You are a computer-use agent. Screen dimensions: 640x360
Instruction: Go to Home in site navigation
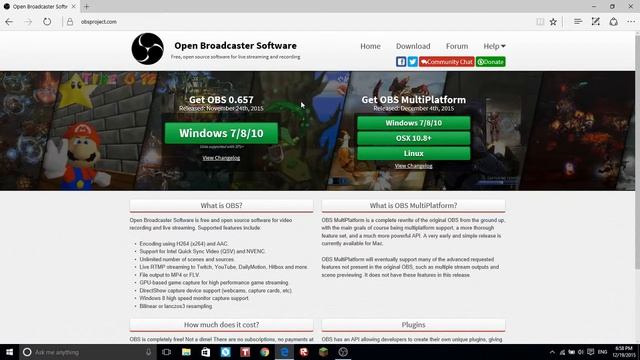click(370, 46)
